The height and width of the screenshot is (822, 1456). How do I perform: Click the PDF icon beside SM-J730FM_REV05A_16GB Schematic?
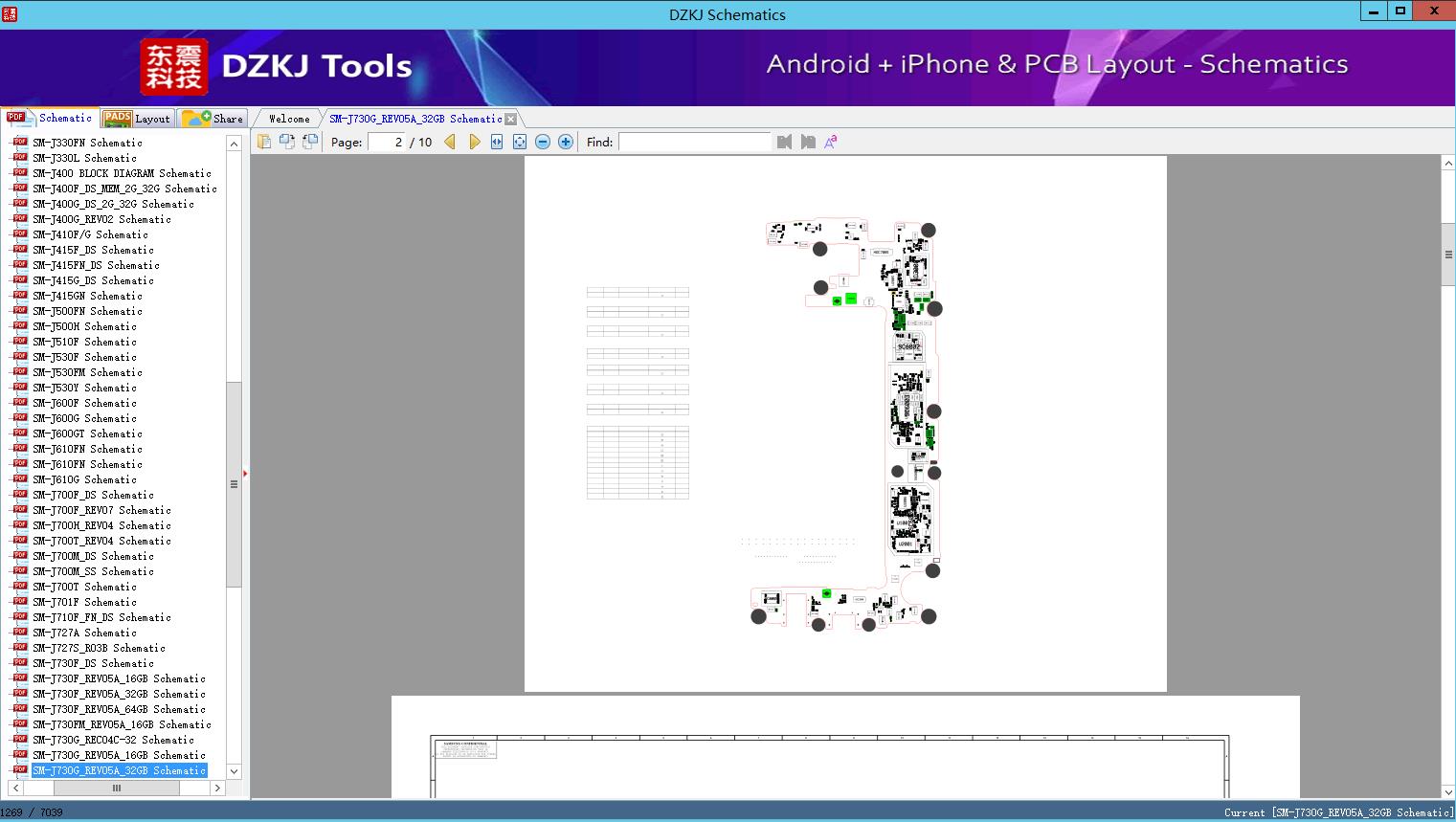20,723
